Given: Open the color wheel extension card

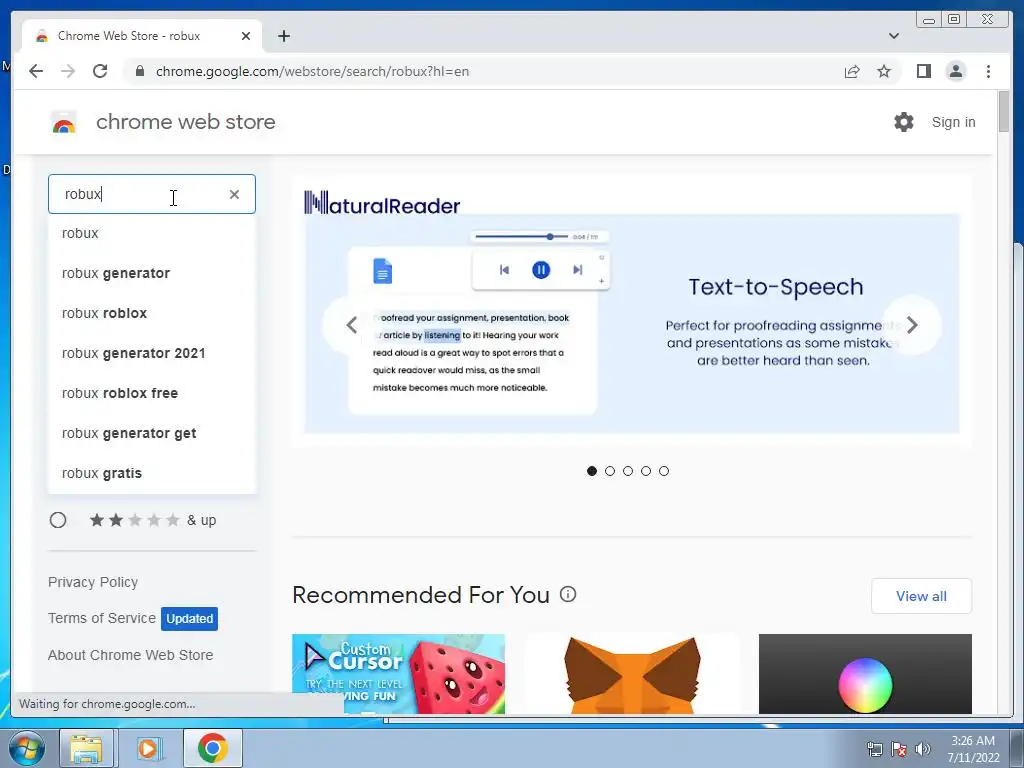Looking at the screenshot, I should pyautogui.click(x=865, y=673).
